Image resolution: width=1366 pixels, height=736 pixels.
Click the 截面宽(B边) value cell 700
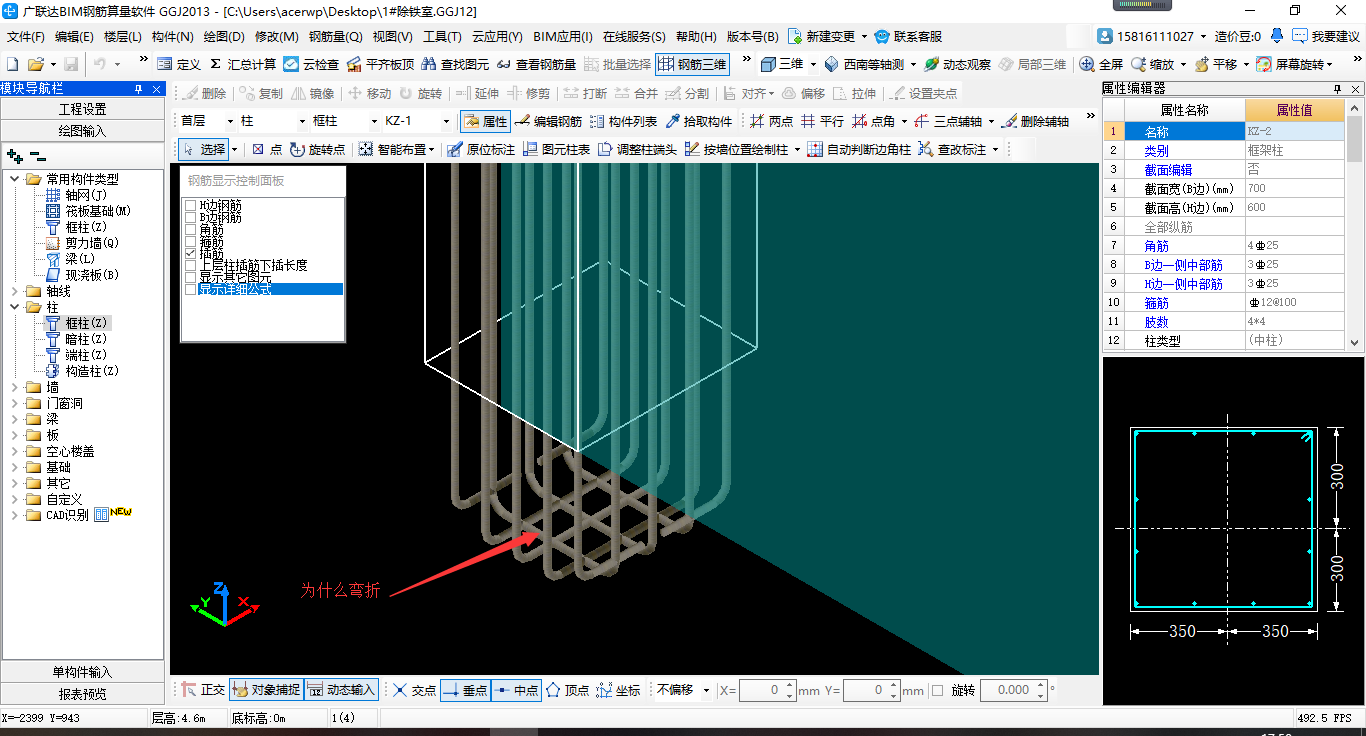tap(1294, 188)
